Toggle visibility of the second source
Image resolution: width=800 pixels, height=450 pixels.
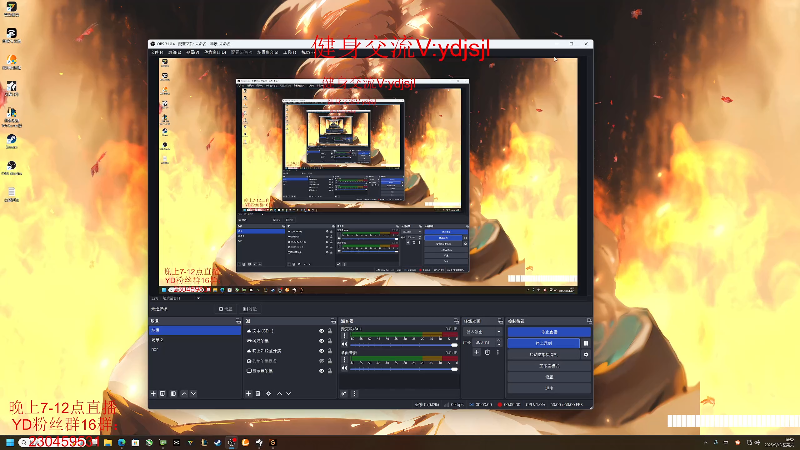(321, 341)
